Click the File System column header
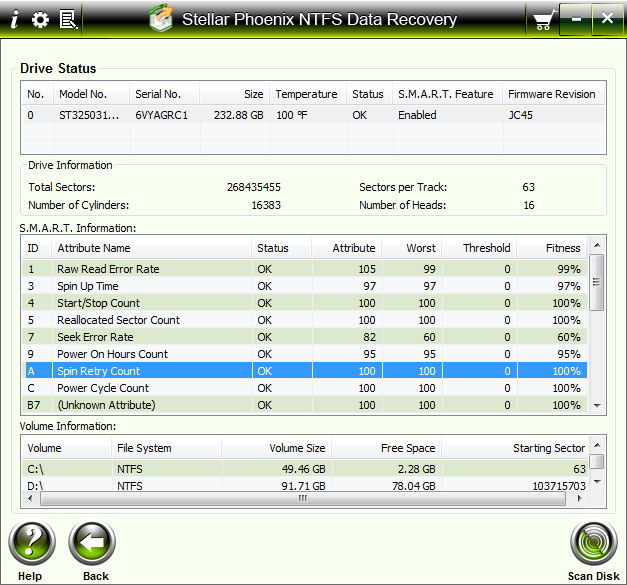The image size is (627, 585). coord(166,448)
